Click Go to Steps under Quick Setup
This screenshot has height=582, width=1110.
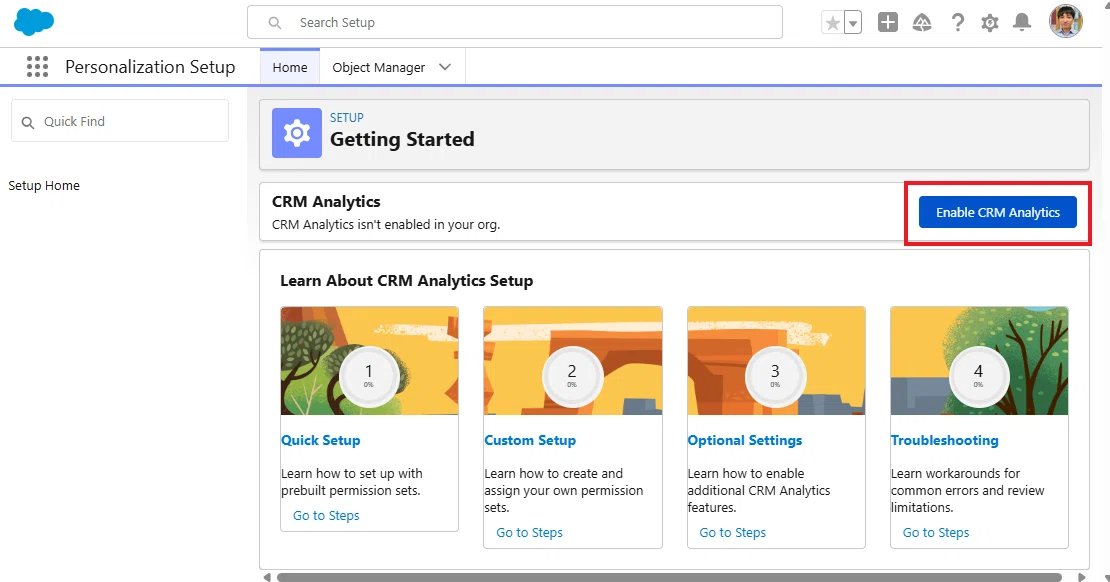tap(326, 515)
